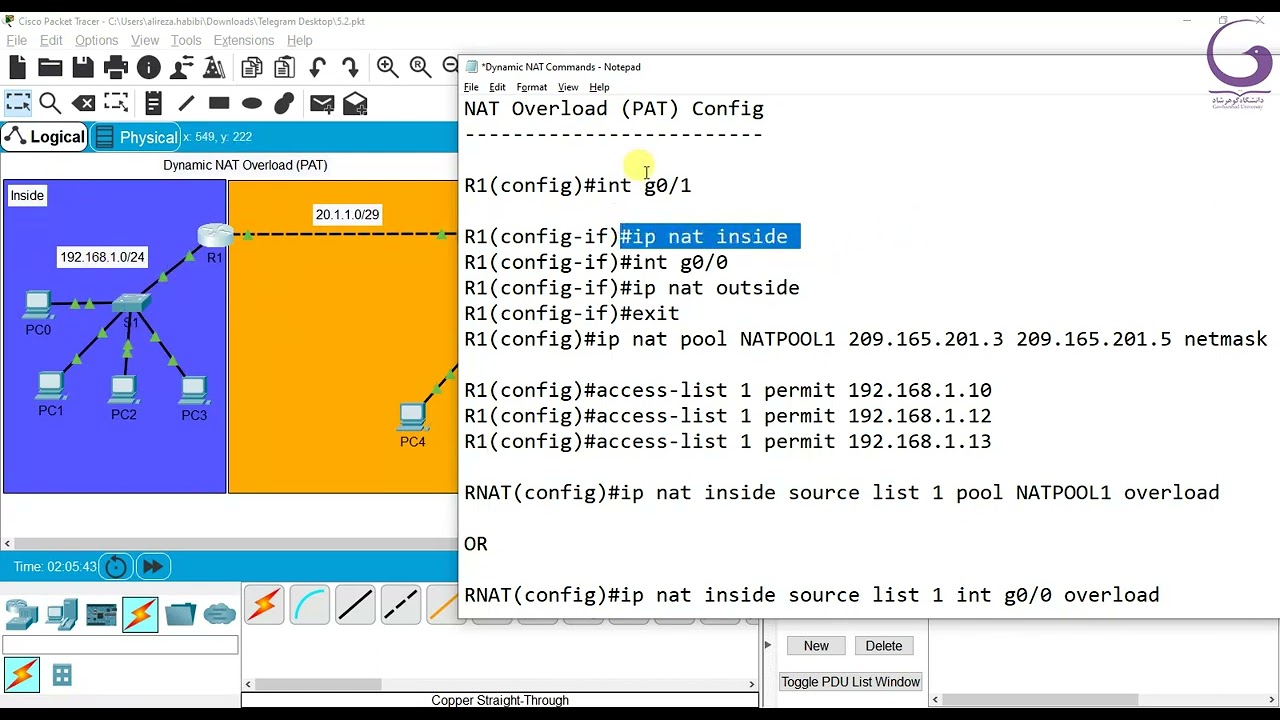1280x720 pixels.
Task: Open the Tools menu
Action: 186,40
